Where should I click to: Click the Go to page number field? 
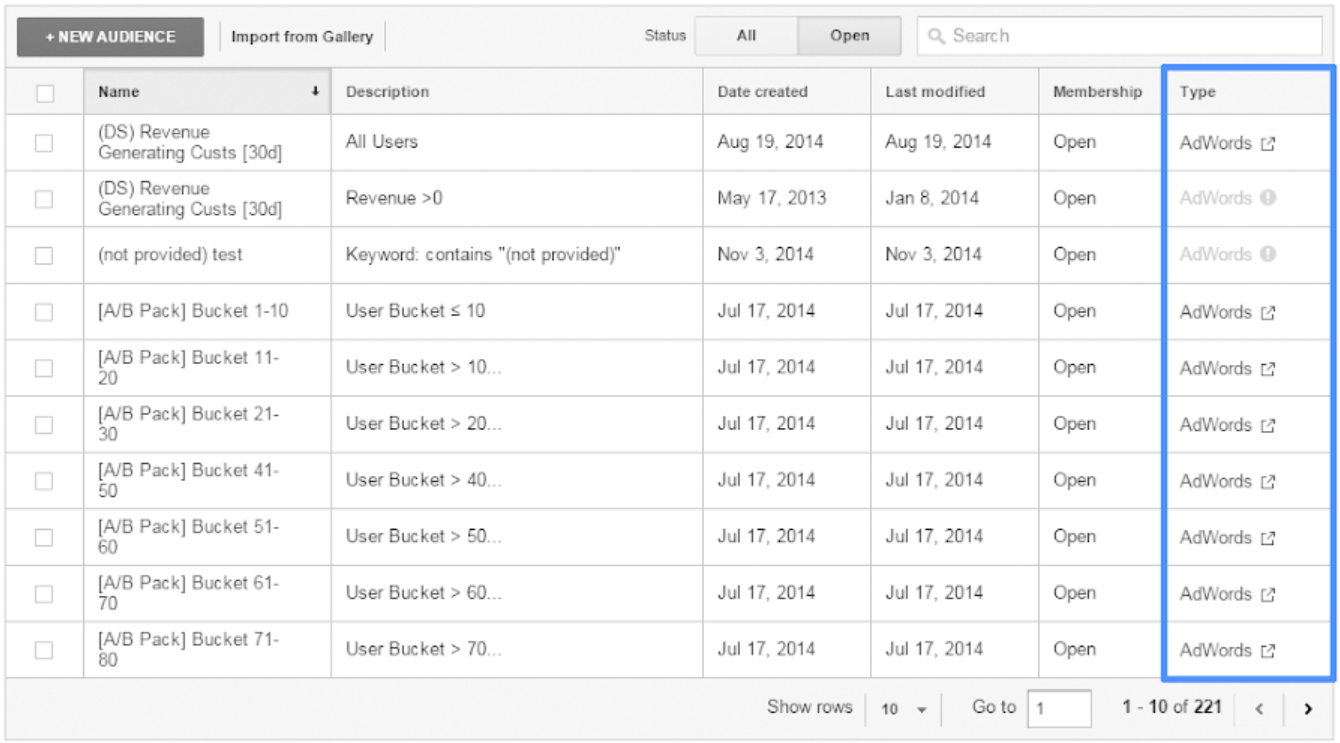pos(1058,708)
